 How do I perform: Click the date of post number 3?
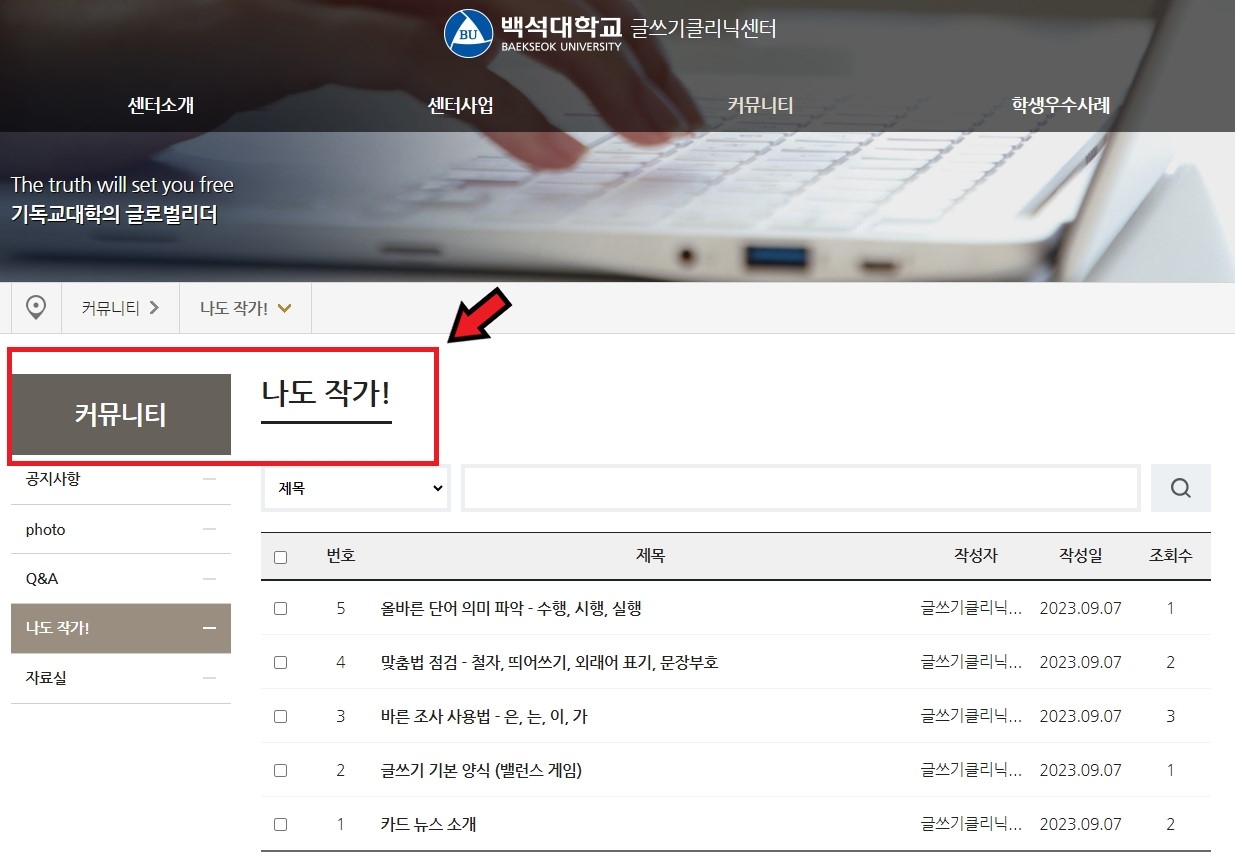(x=1081, y=716)
